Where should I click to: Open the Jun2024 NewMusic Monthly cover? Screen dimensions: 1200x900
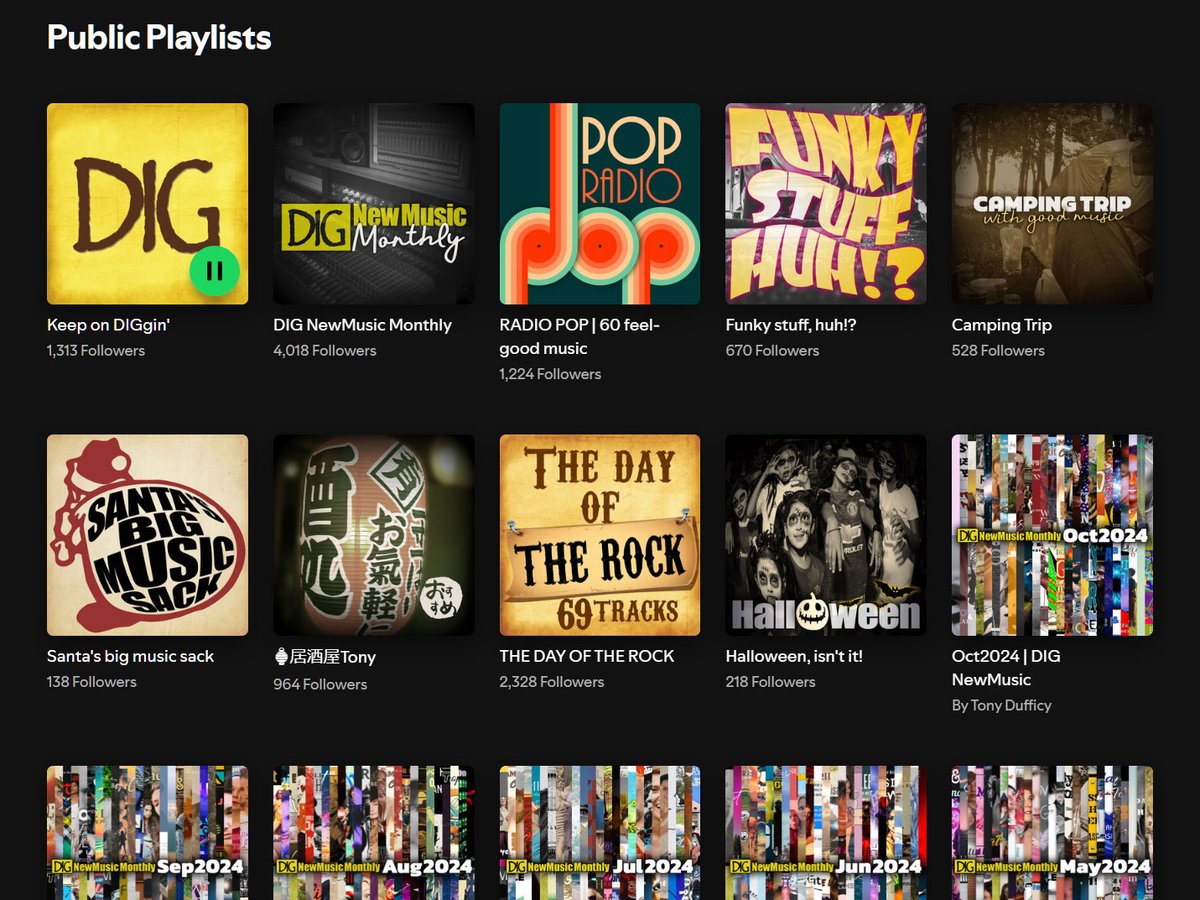(826, 833)
